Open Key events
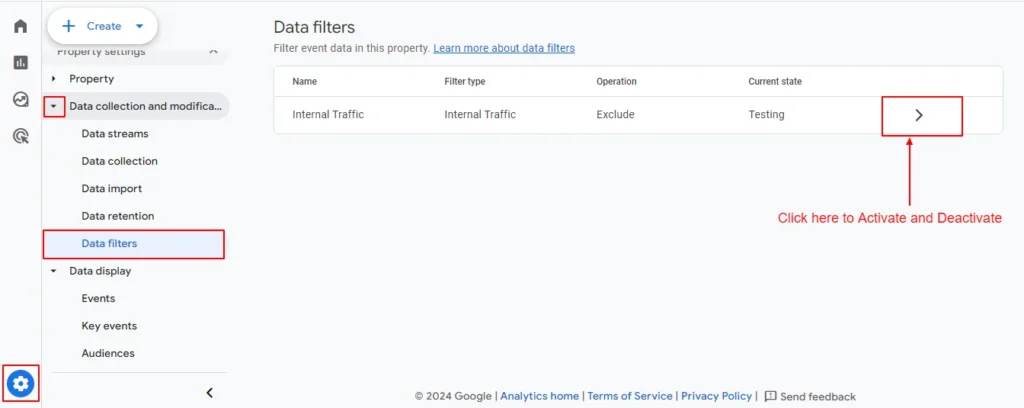The image size is (1024, 408). coord(109,326)
